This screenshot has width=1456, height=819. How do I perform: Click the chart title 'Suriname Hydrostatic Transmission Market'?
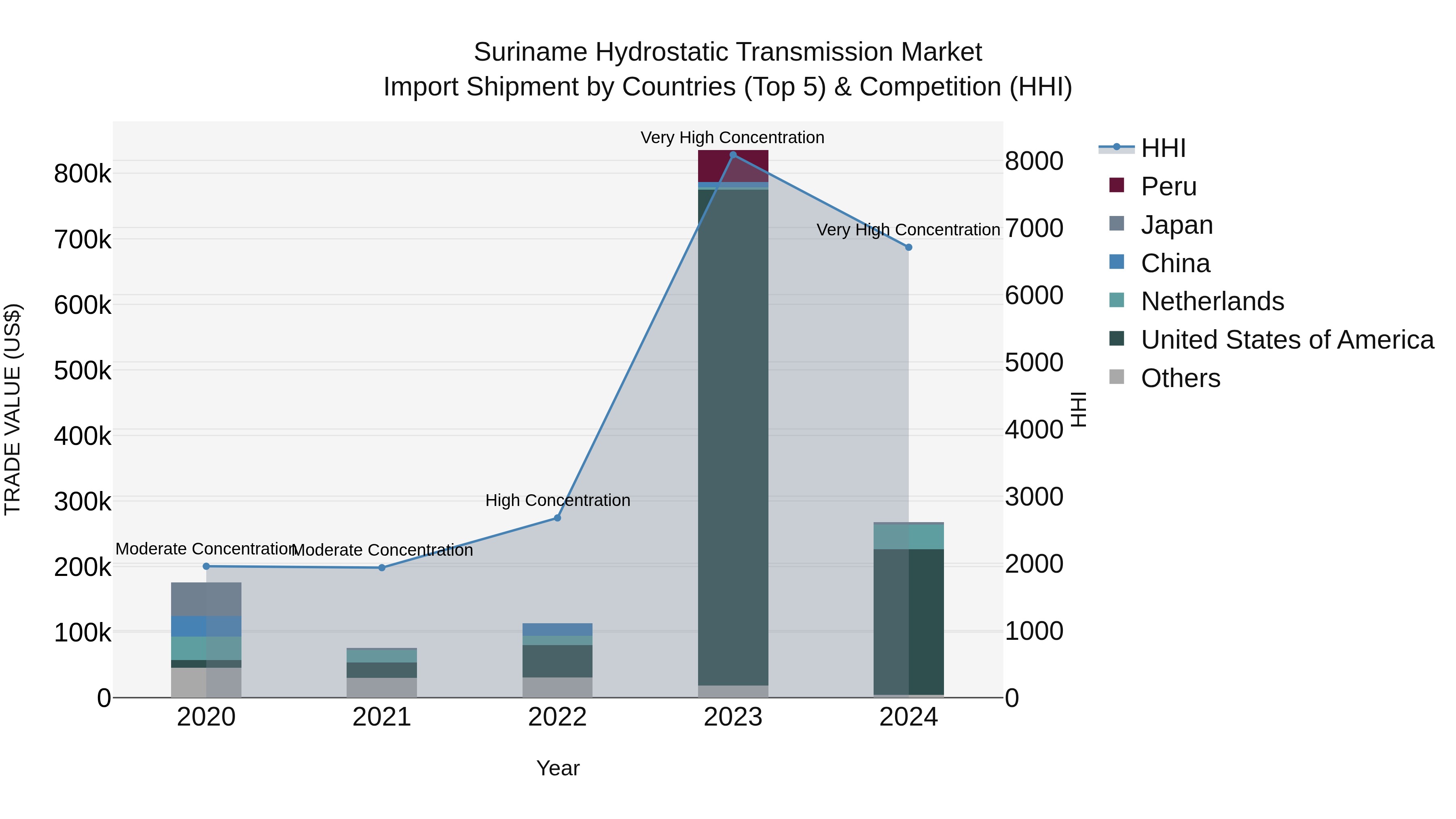728,52
